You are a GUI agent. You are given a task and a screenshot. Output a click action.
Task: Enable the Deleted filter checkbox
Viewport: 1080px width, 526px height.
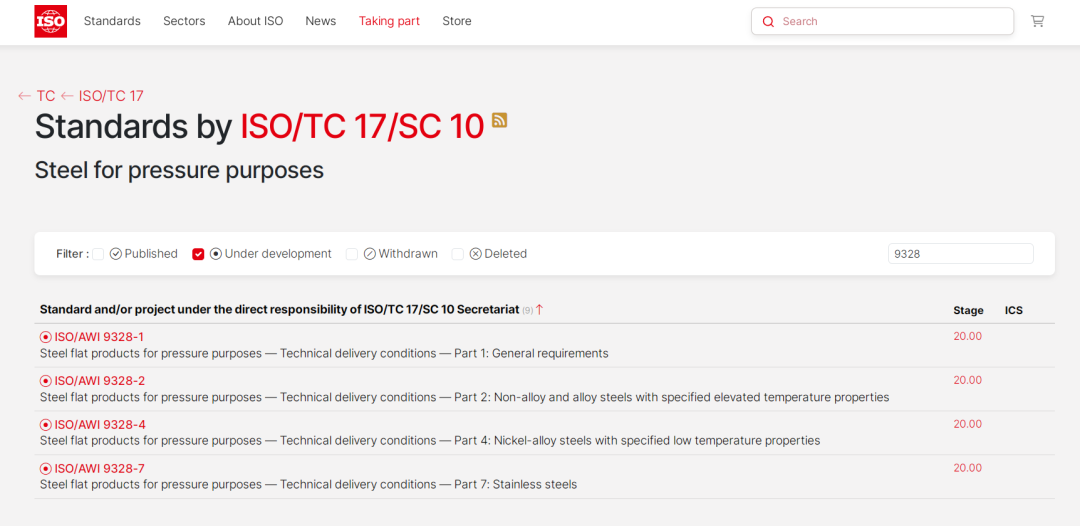pos(458,254)
